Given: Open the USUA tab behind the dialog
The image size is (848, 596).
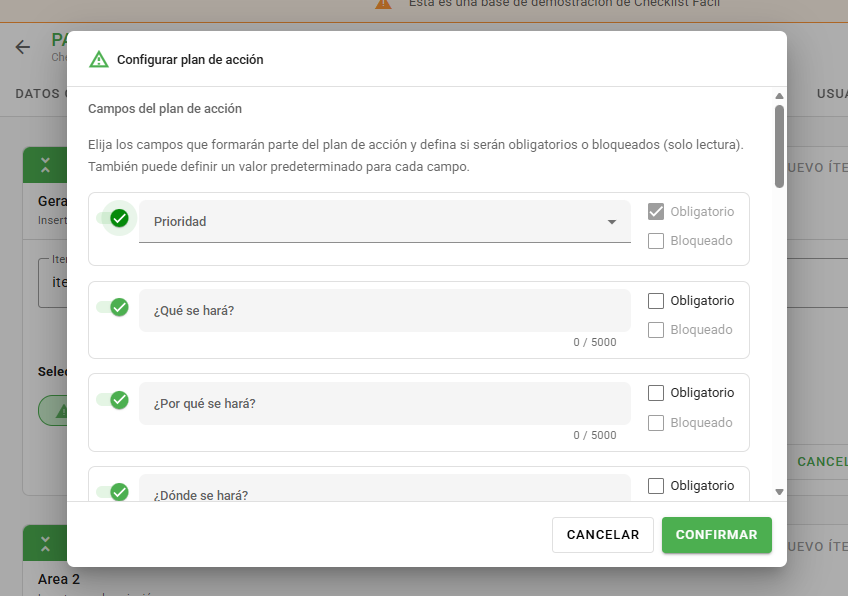Looking at the screenshot, I should pyautogui.click(x=832, y=94).
